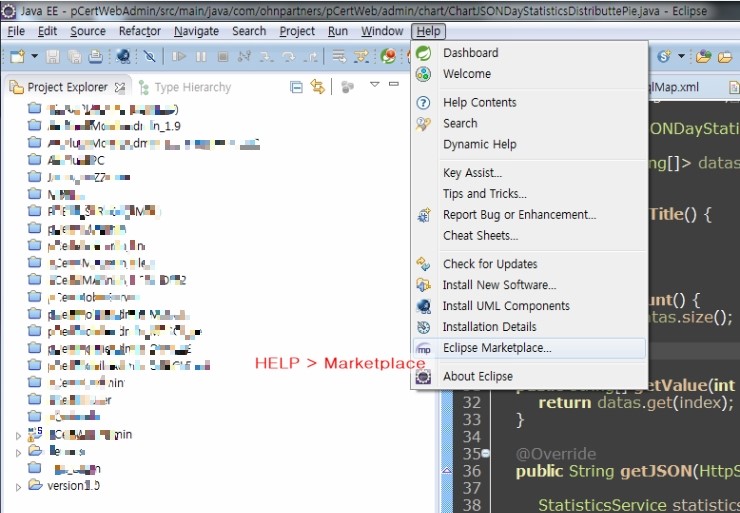The height and width of the screenshot is (513, 740).
Task: Minimize the Project Explorer view
Action: pos(394,84)
